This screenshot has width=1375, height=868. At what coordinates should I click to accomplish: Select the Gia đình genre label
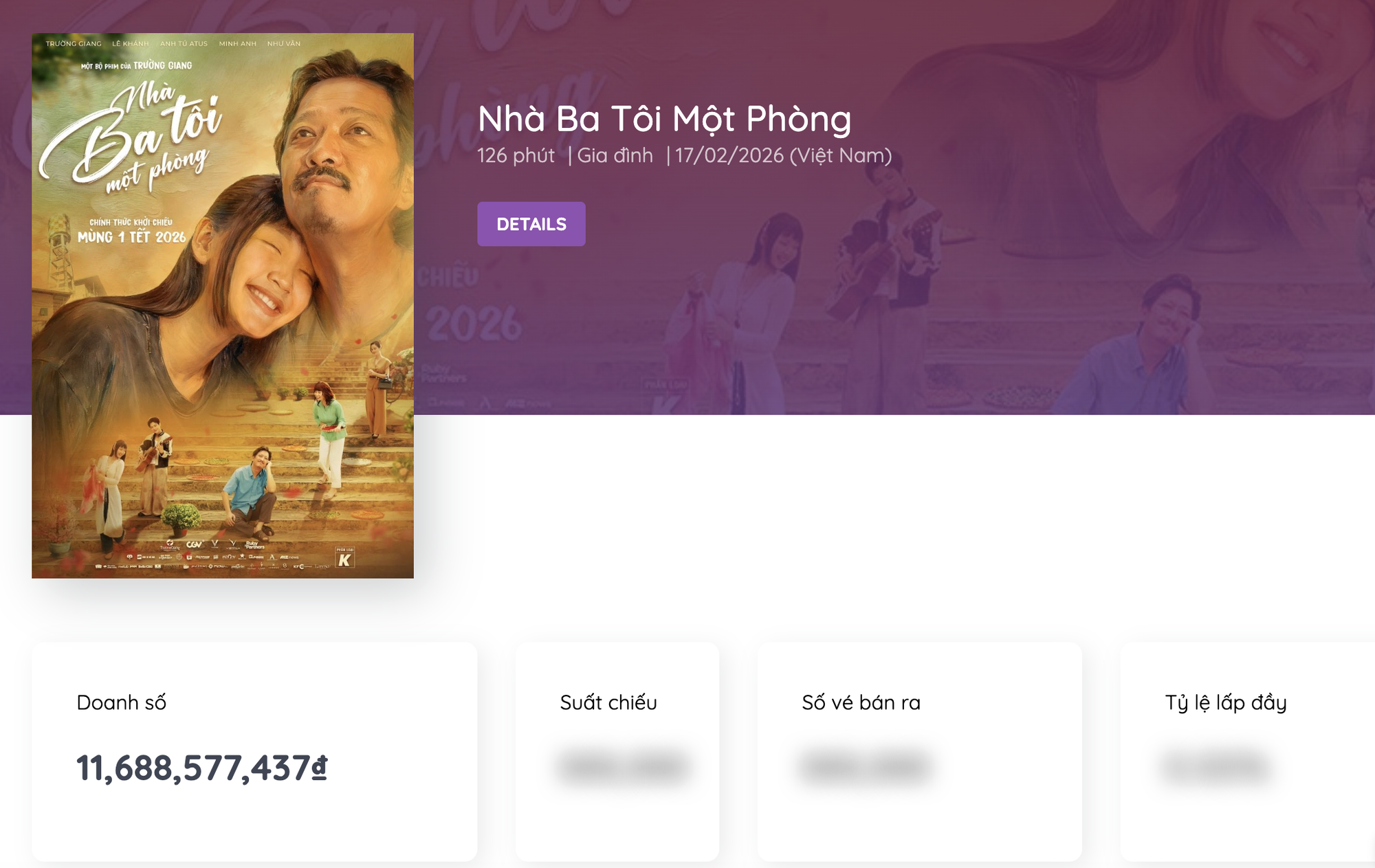tap(615, 155)
